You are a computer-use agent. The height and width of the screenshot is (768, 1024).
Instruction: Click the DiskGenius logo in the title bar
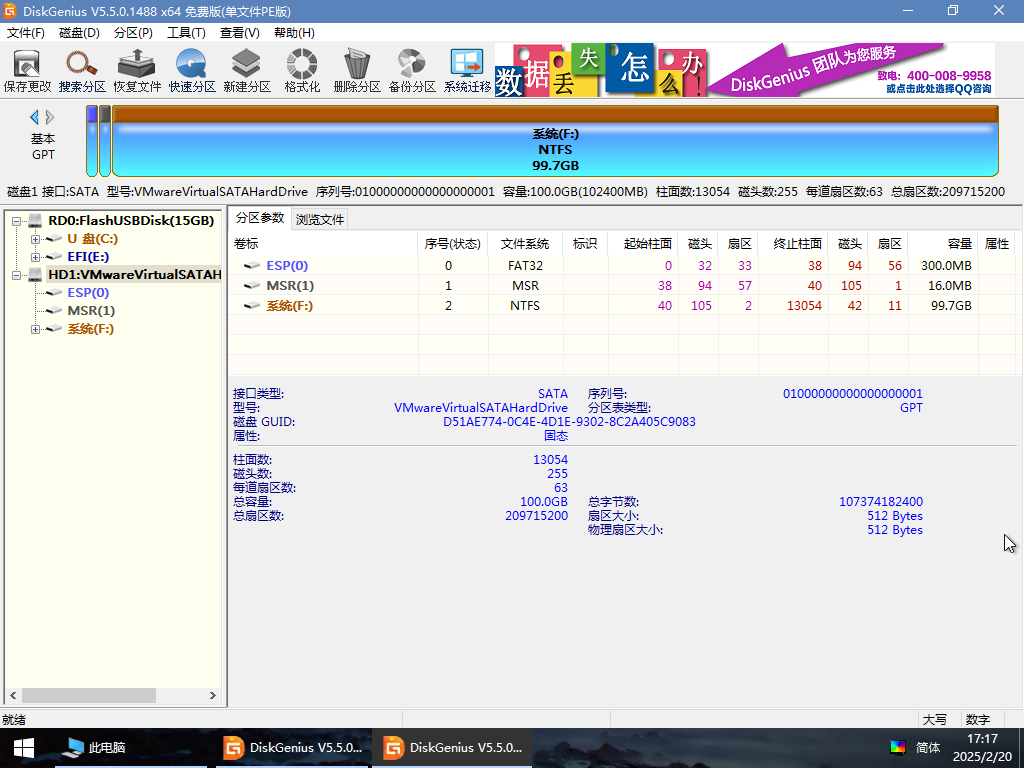tap(10, 11)
